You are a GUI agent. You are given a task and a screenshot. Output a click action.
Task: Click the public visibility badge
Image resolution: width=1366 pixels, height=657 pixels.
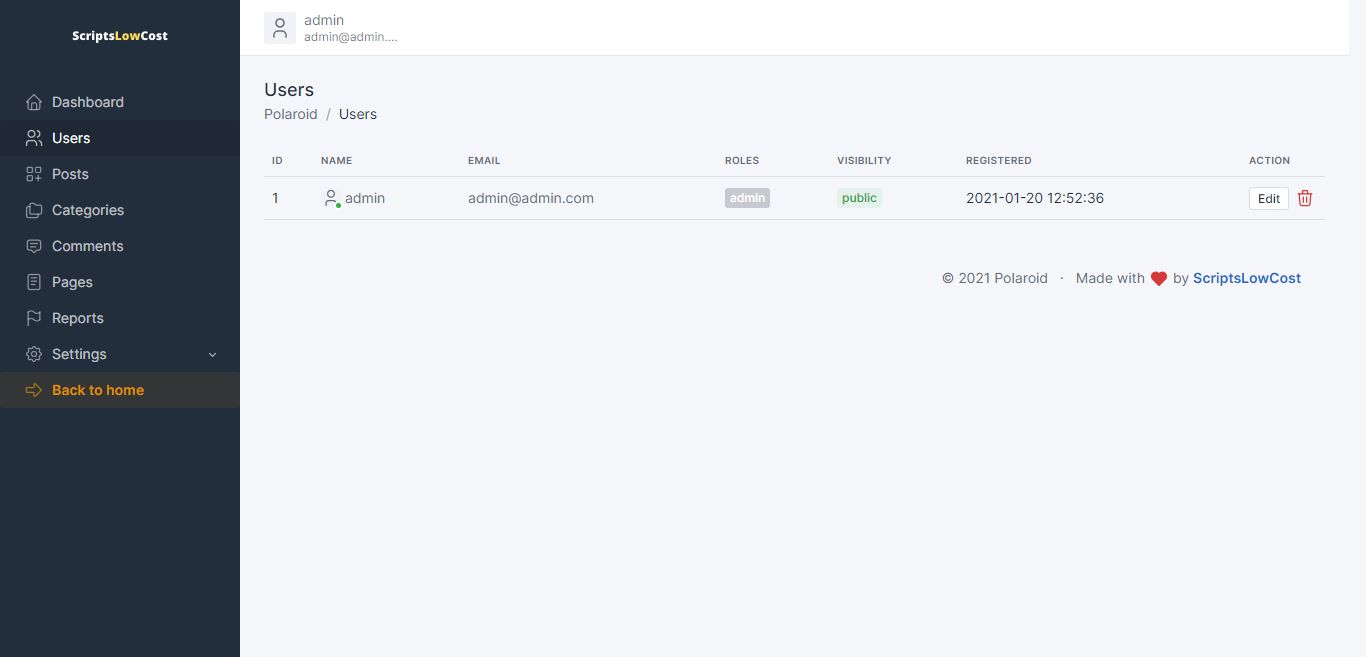pos(859,198)
